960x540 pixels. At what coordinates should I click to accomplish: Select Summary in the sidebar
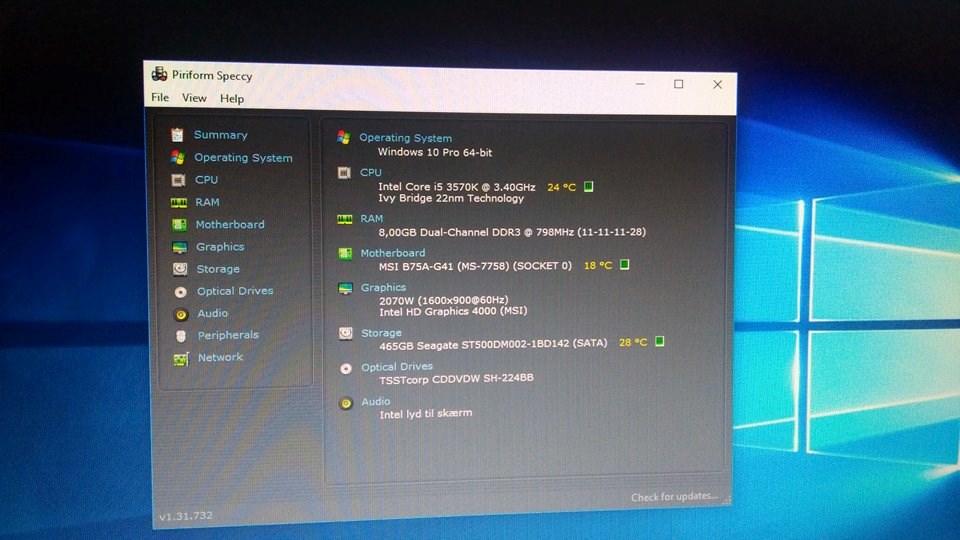(220, 135)
